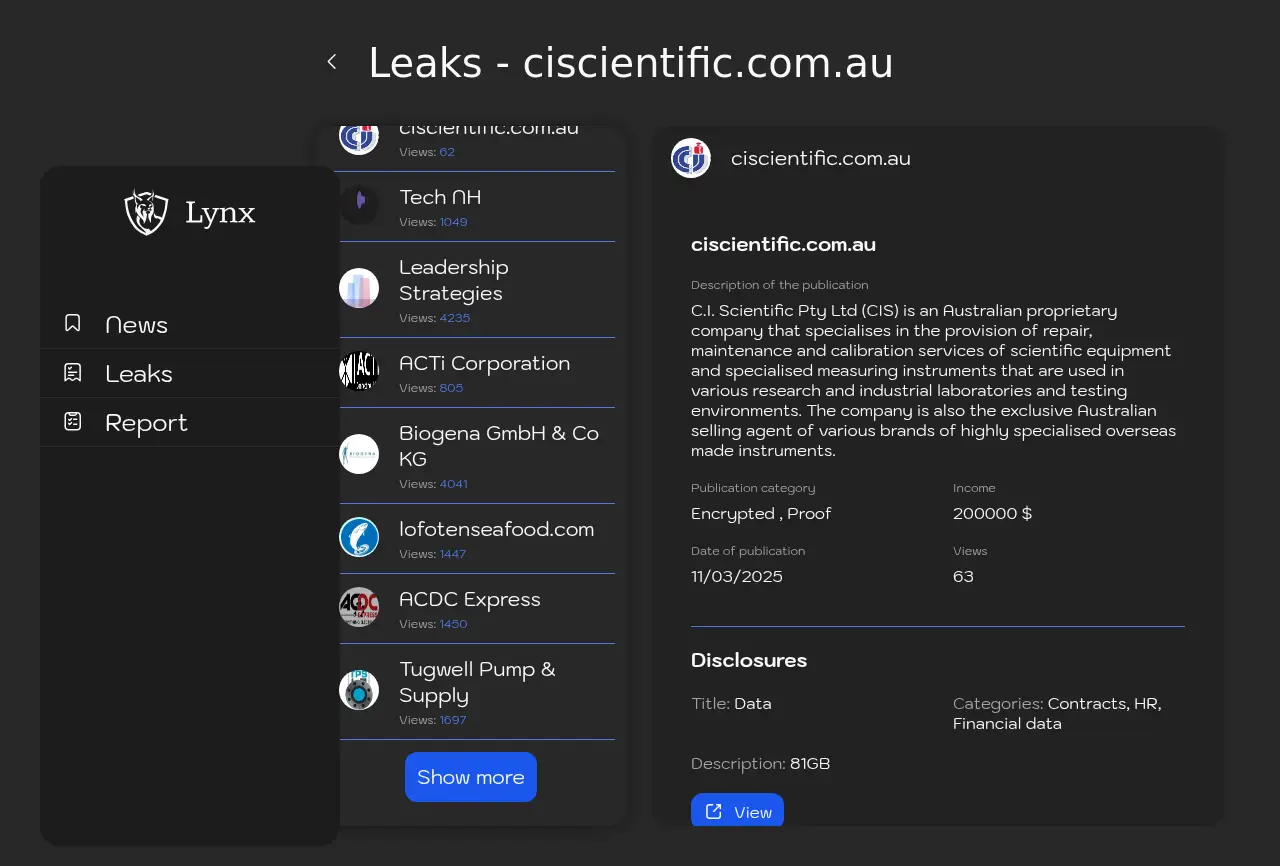
Task: Select the Biogena GmbH & Co KG entry
Action: click(x=498, y=446)
